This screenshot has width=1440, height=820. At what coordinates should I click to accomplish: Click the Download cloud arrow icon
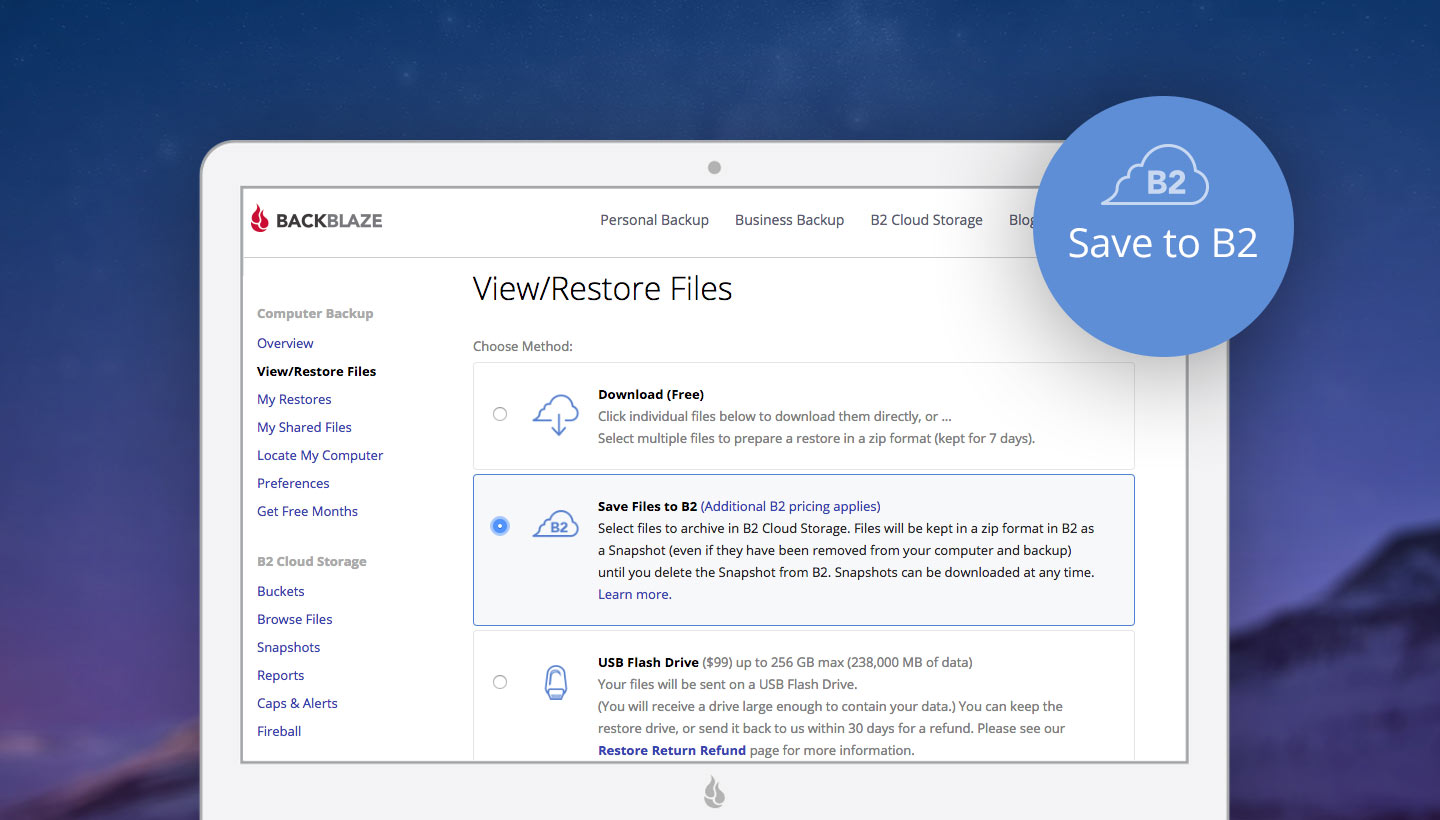(x=557, y=414)
